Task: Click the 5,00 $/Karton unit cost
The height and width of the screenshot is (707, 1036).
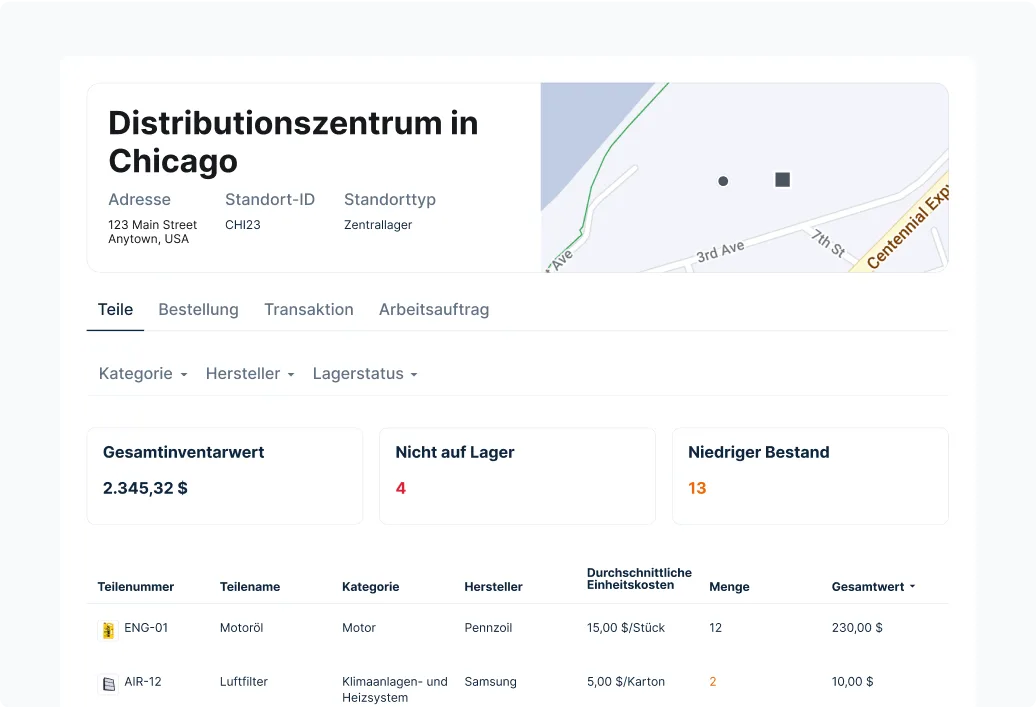Action: pyautogui.click(x=626, y=682)
